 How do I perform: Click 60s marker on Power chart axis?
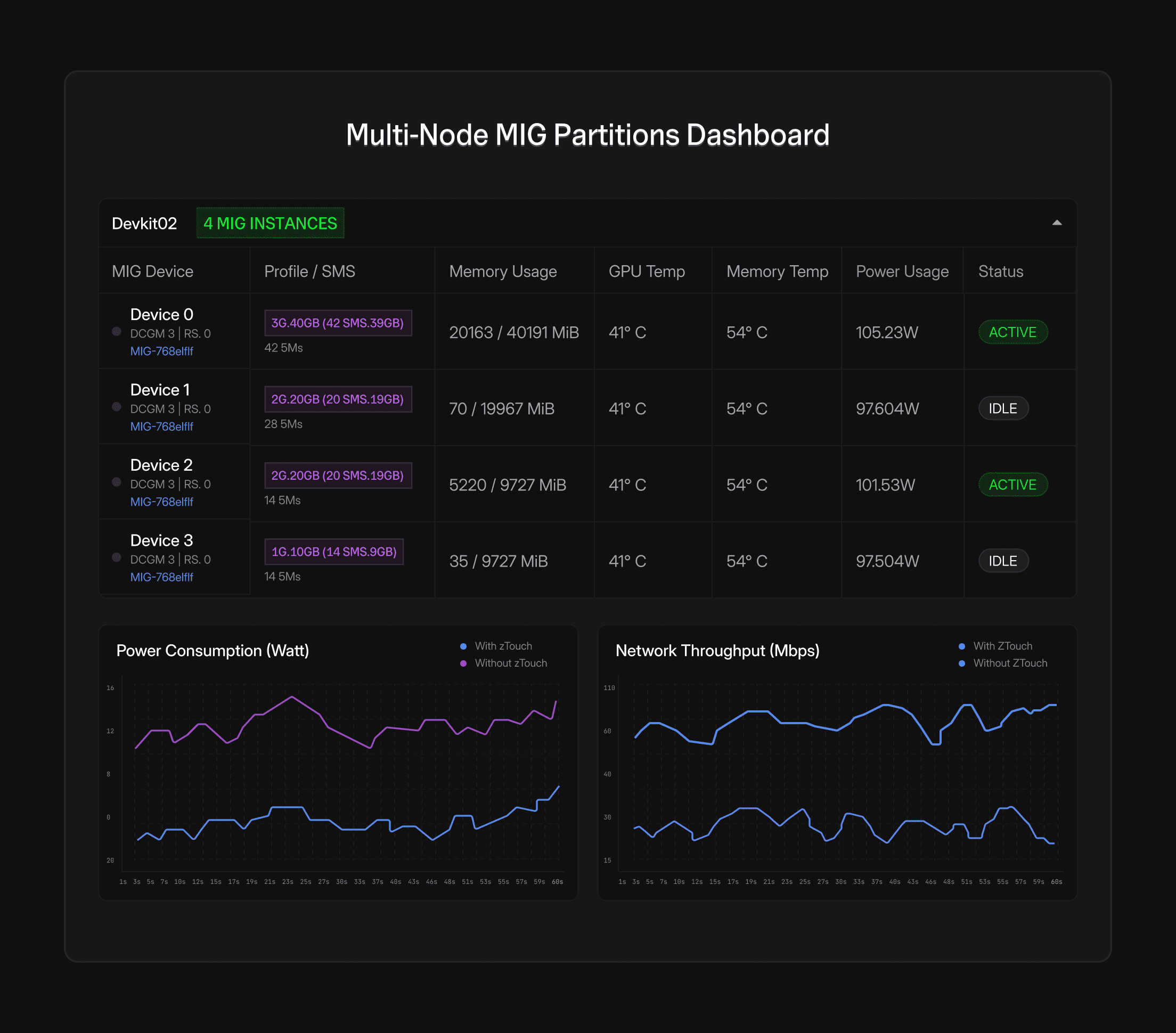[x=557, y=882]
